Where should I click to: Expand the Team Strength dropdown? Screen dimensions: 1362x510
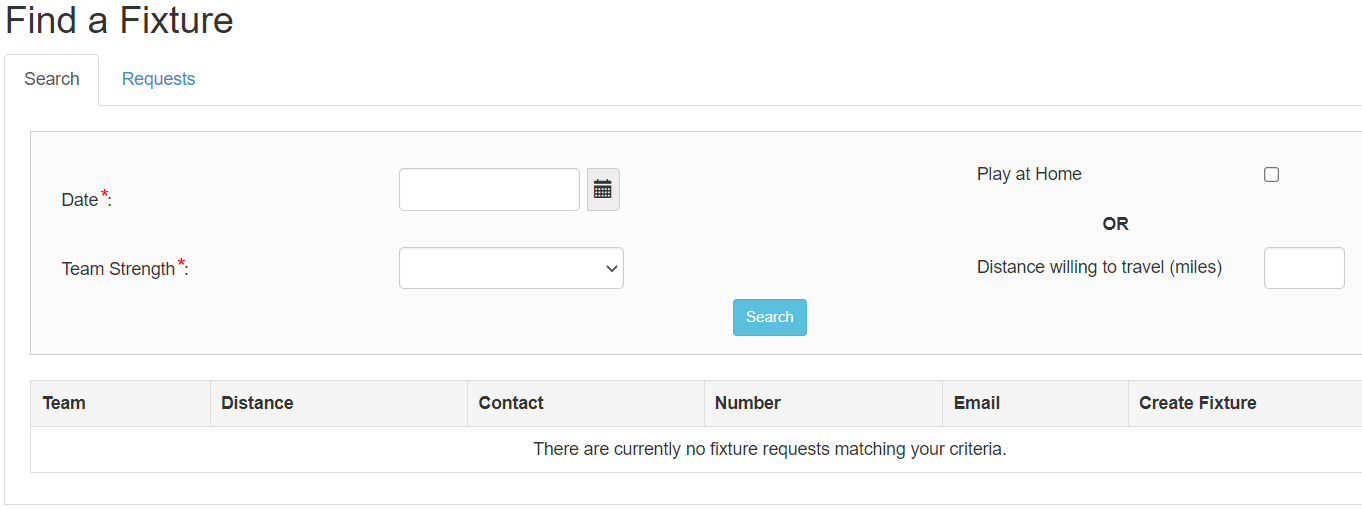pyautogui.click(x=511, y=268)
